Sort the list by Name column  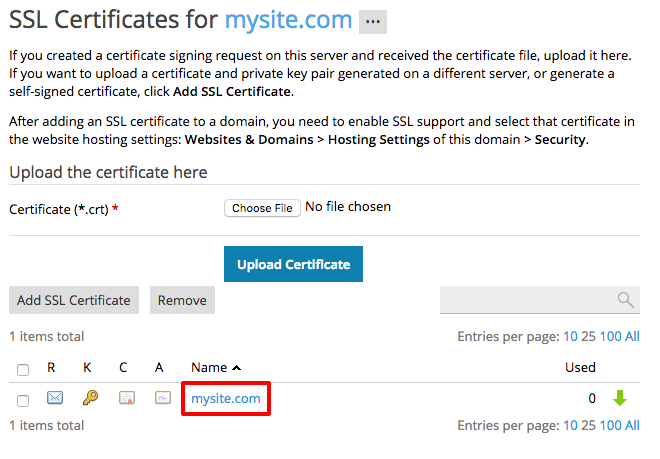click(209, 368)
